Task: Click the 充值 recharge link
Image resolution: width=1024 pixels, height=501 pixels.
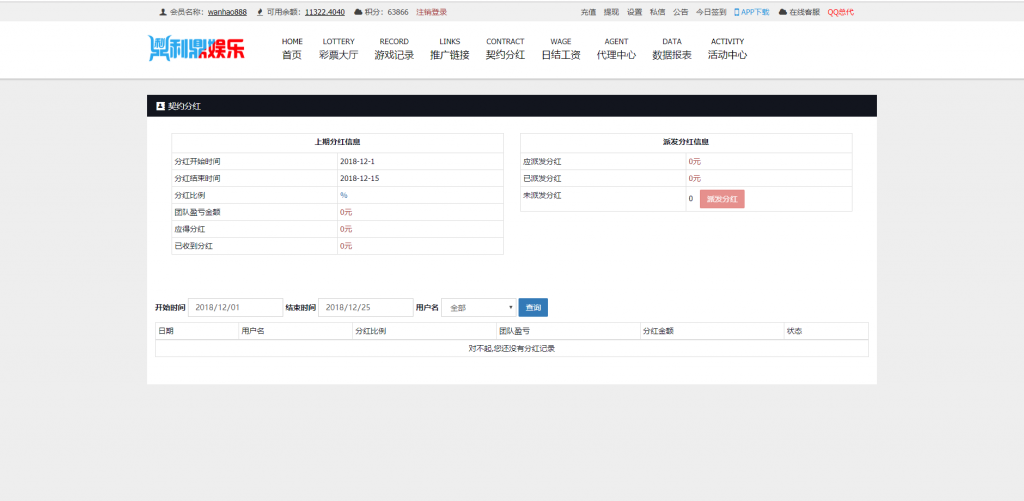Action: tap(588, 12)
